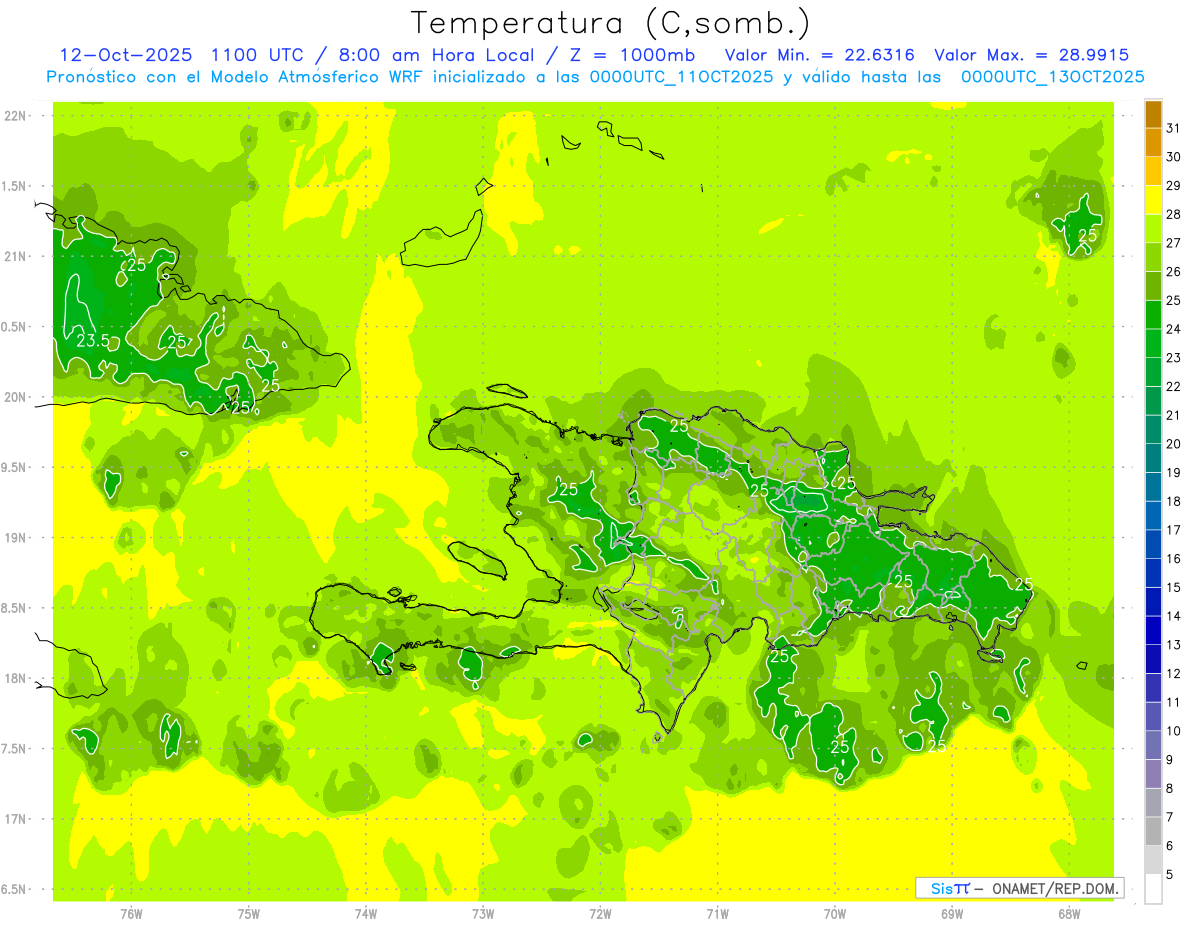Viewport: 1200px width, 927px height.
Task: Pick the dark orange swatch above 31
Action: 1153,114
